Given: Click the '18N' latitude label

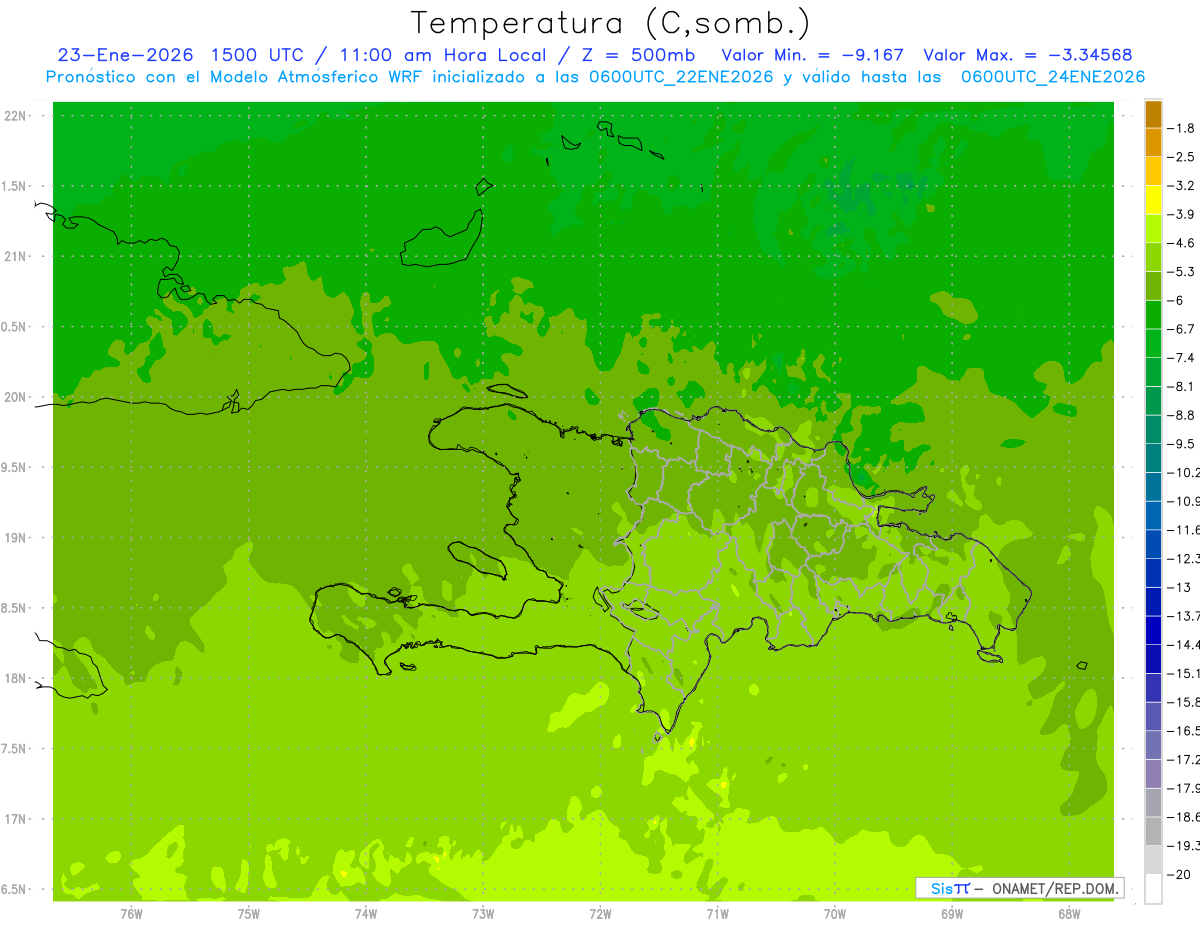Looking at the screenshot, I should (15, 678).
